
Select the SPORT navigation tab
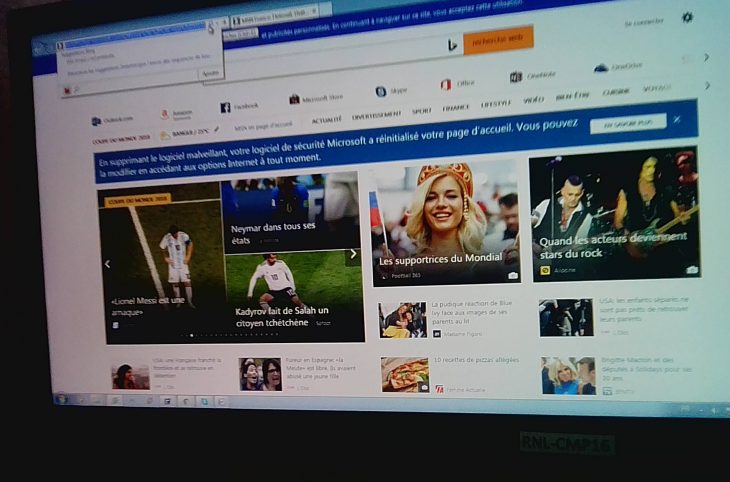pos(422,111)
